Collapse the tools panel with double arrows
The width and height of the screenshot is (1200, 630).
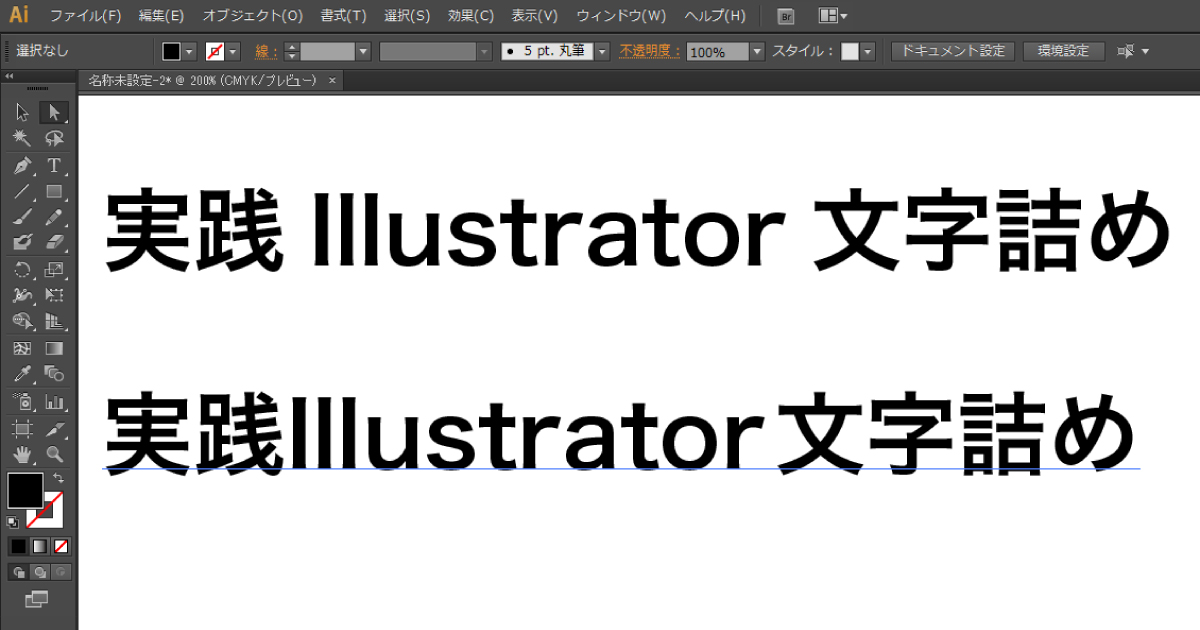9,76
